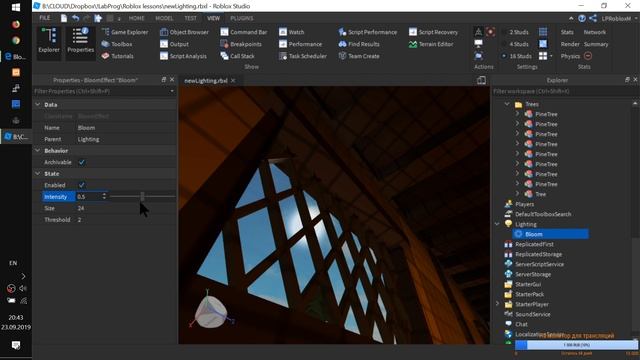Collapse the State section
640x360 pixels.
(x=38, y=173)
